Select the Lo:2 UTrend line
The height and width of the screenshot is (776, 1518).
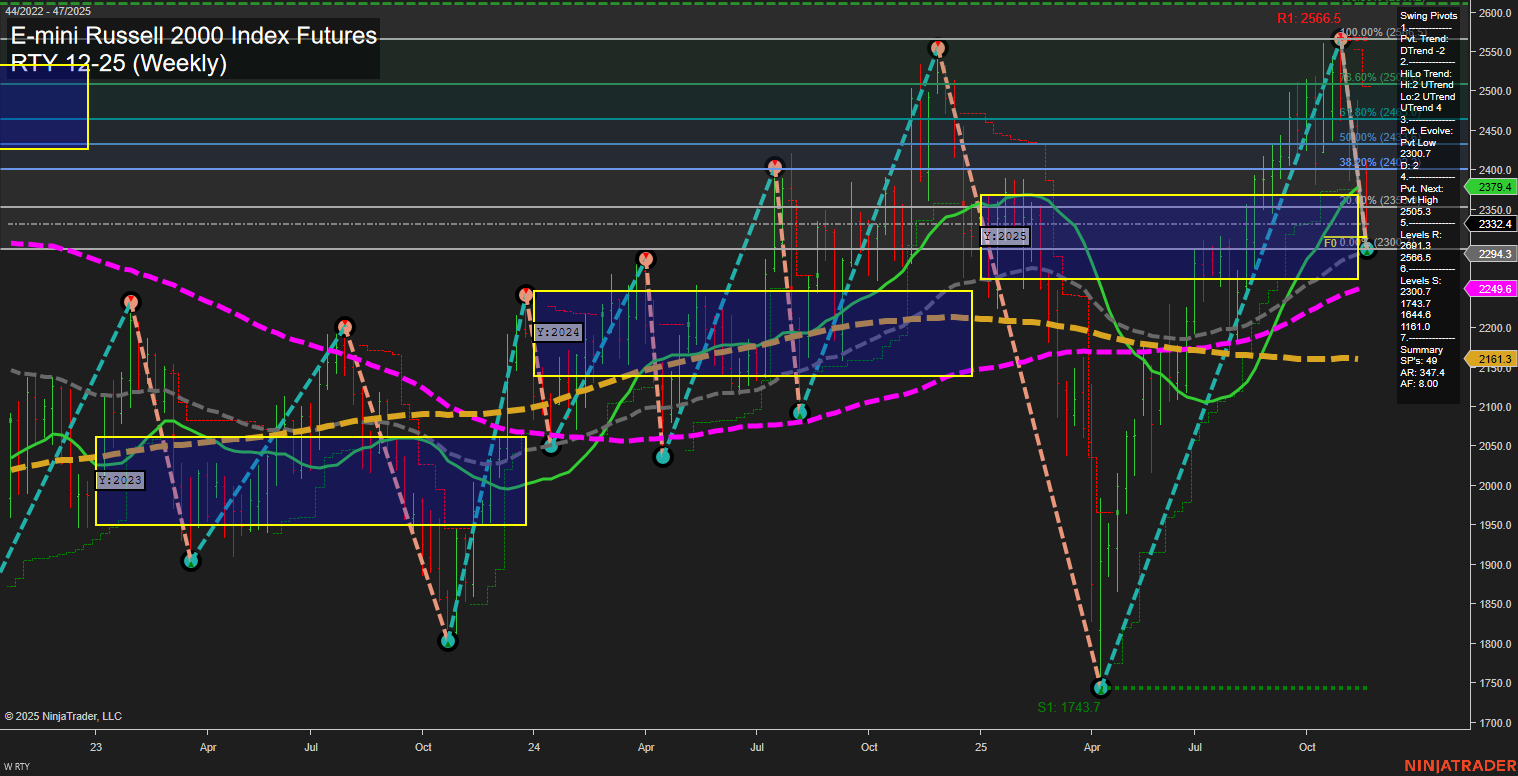pos(1428,96)
